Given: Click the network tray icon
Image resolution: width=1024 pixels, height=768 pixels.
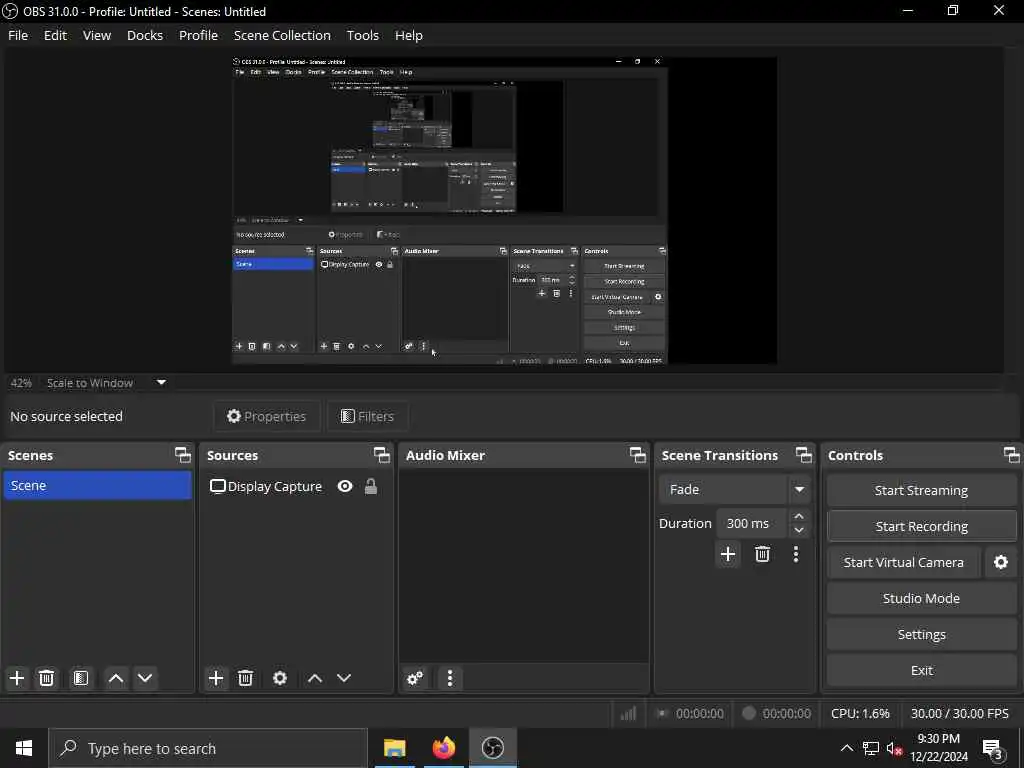Looking at the screenshot, I should (871, 748).
